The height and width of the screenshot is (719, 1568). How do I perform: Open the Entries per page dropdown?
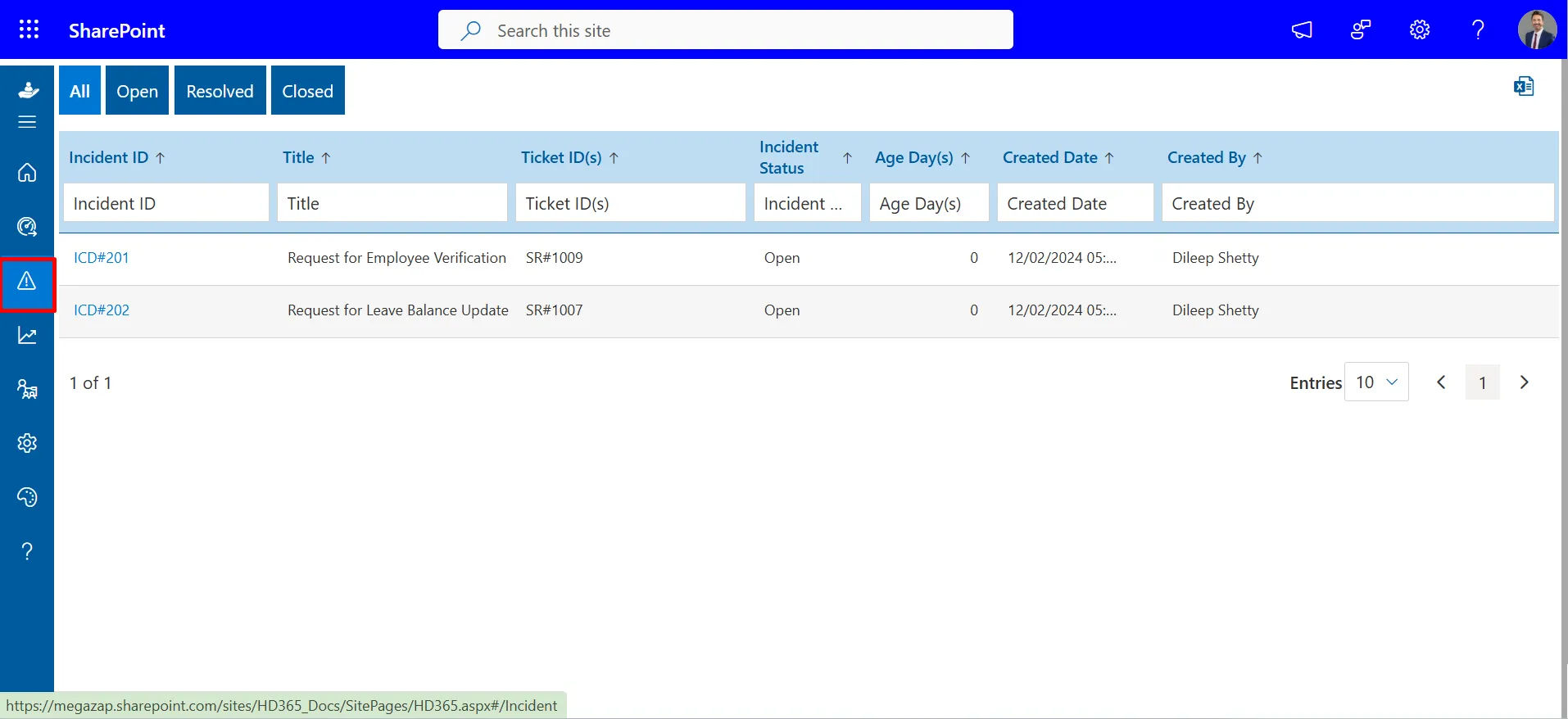pos(1376,382)
